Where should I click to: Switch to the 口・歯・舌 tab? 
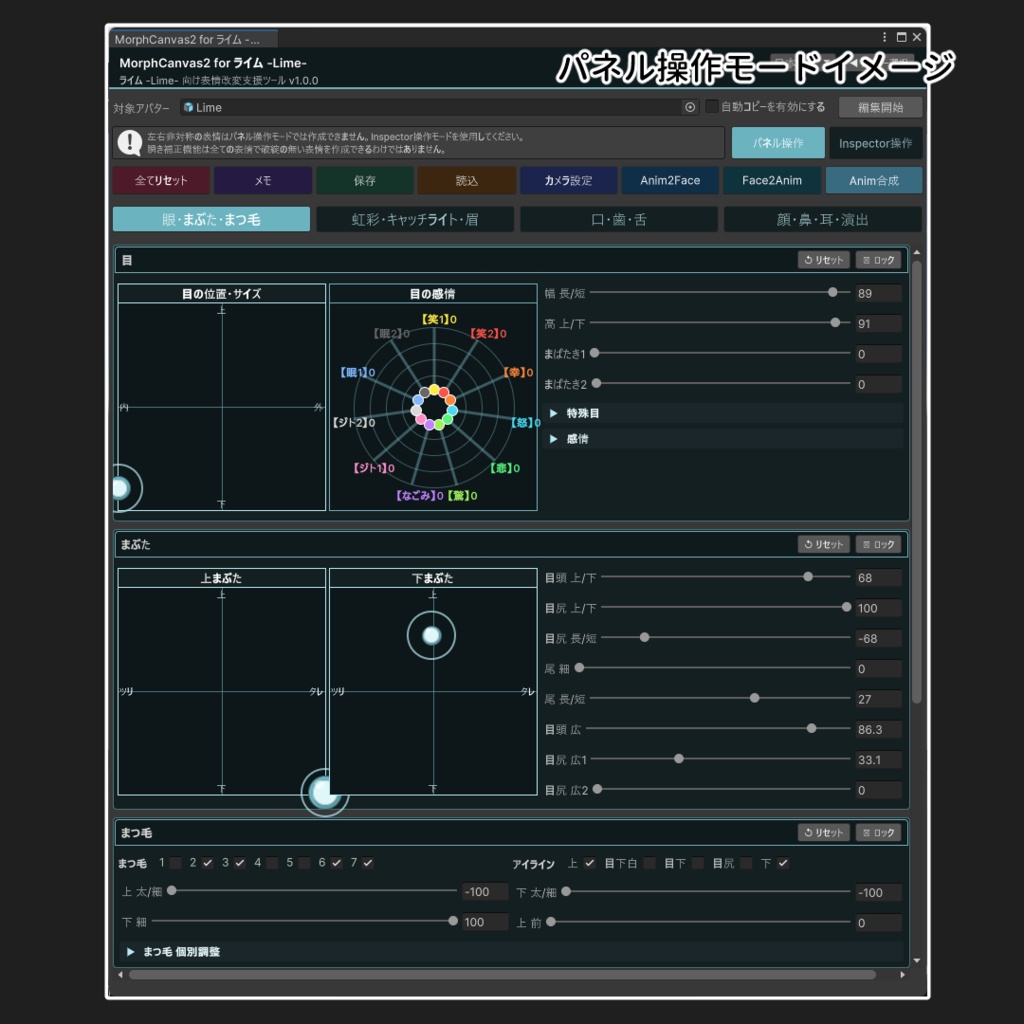tap(618, 219)
